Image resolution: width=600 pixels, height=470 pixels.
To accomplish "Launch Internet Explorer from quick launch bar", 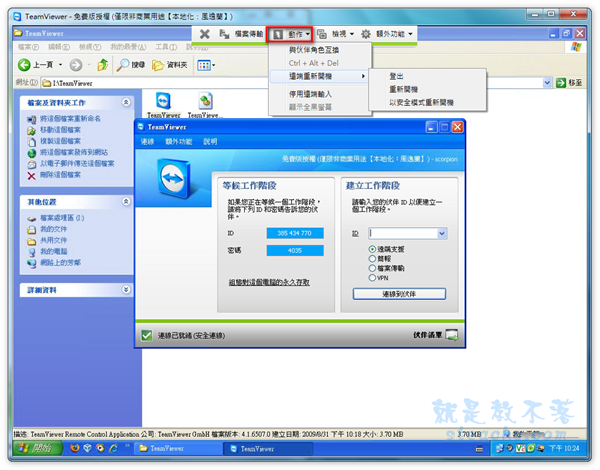I will click(x=114, y=448).
